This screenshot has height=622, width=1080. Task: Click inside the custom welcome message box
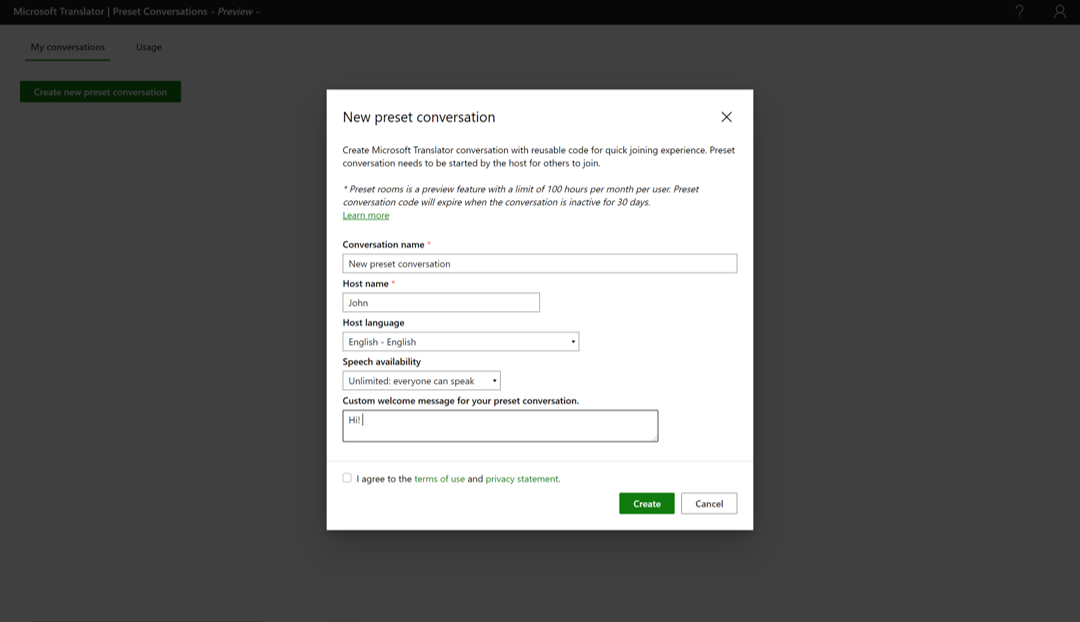coord(500,426)
